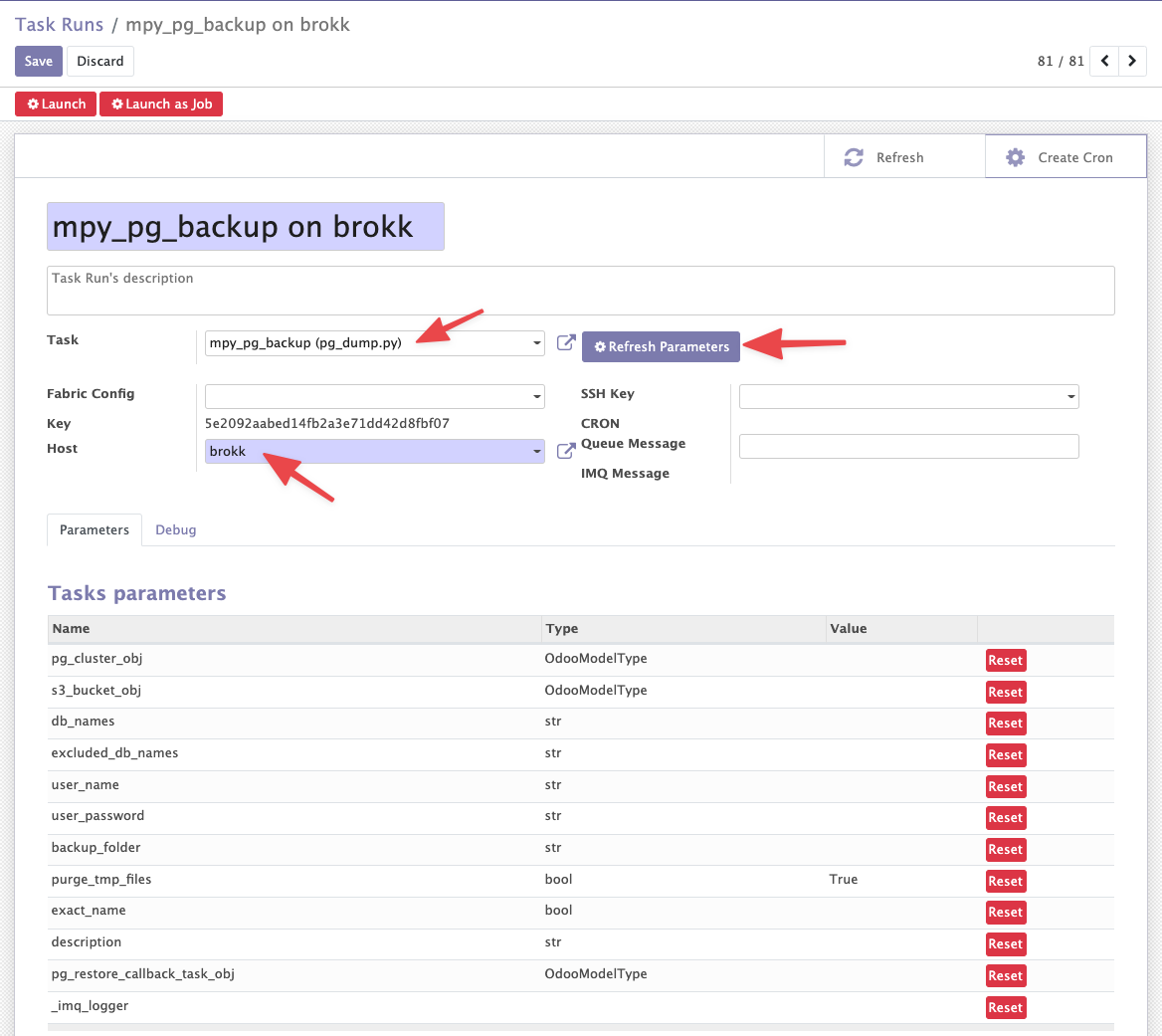The image size is (1162, 1036).
Task: Open external link icon next to Task field
Action: 565,343
